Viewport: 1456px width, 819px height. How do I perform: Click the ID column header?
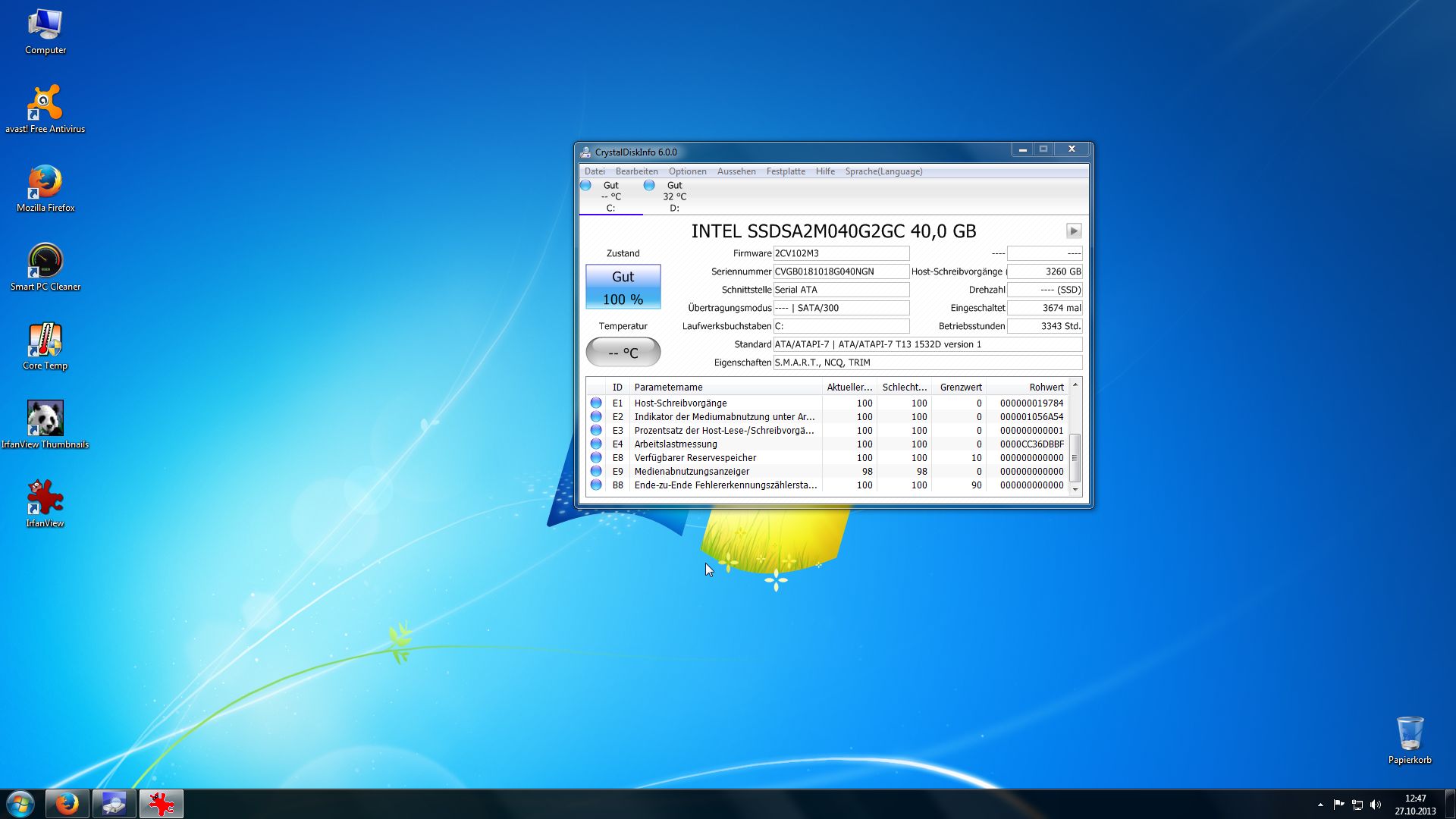617,388
